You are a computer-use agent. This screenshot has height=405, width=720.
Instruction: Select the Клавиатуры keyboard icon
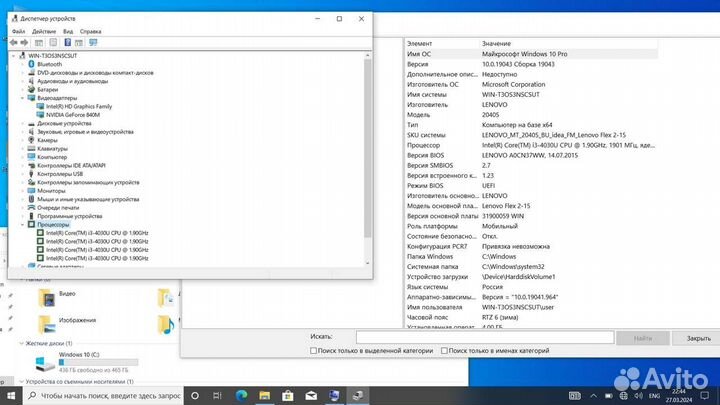31,148
